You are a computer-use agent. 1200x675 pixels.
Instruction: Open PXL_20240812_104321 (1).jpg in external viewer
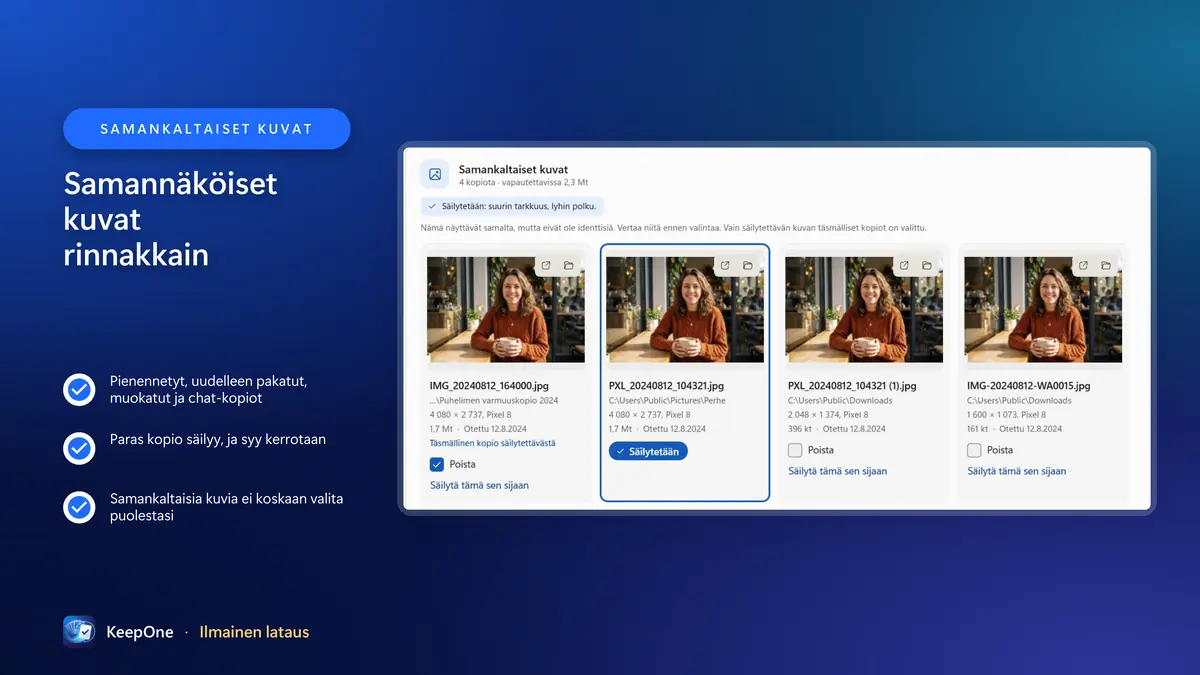click(x=904, y=265)
